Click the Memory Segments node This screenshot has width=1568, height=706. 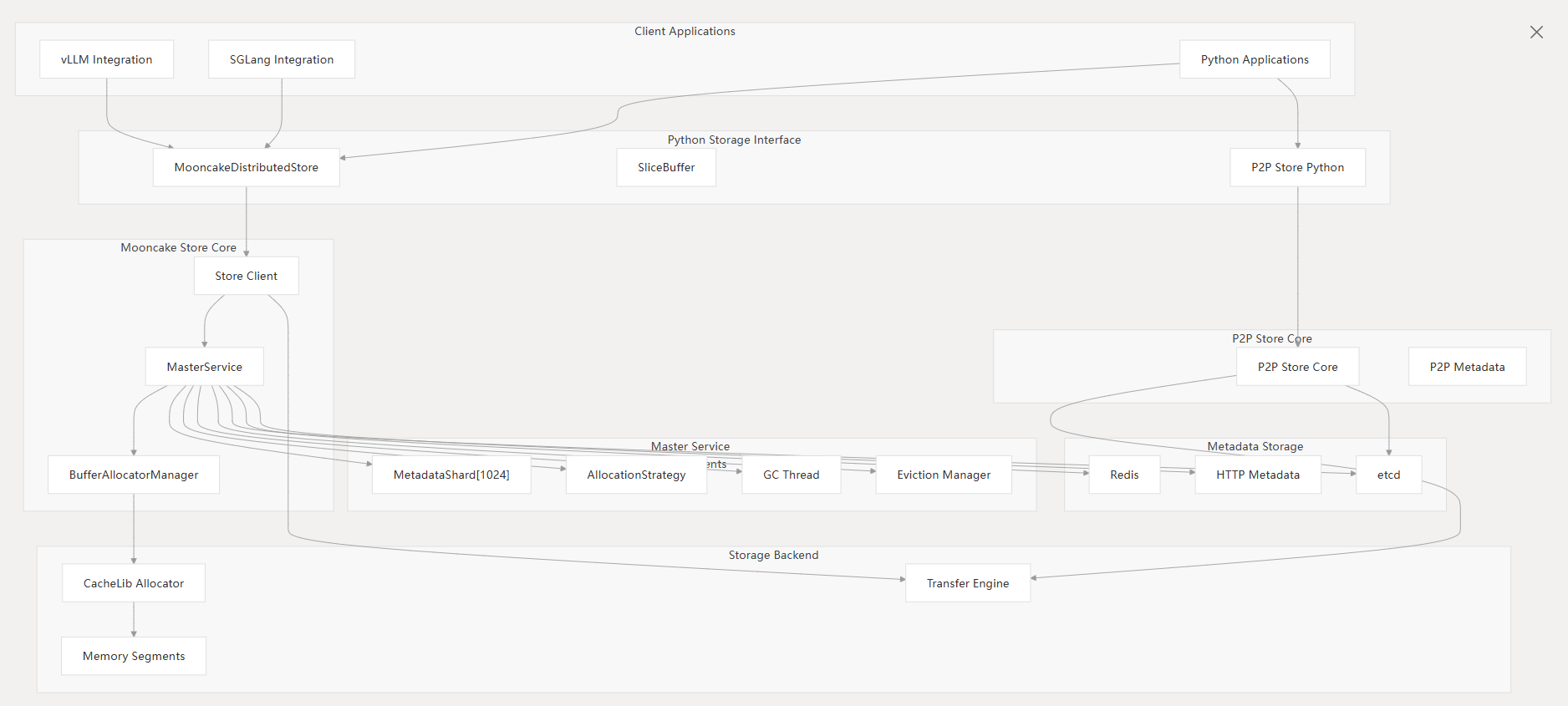click(x=134, y=656)
